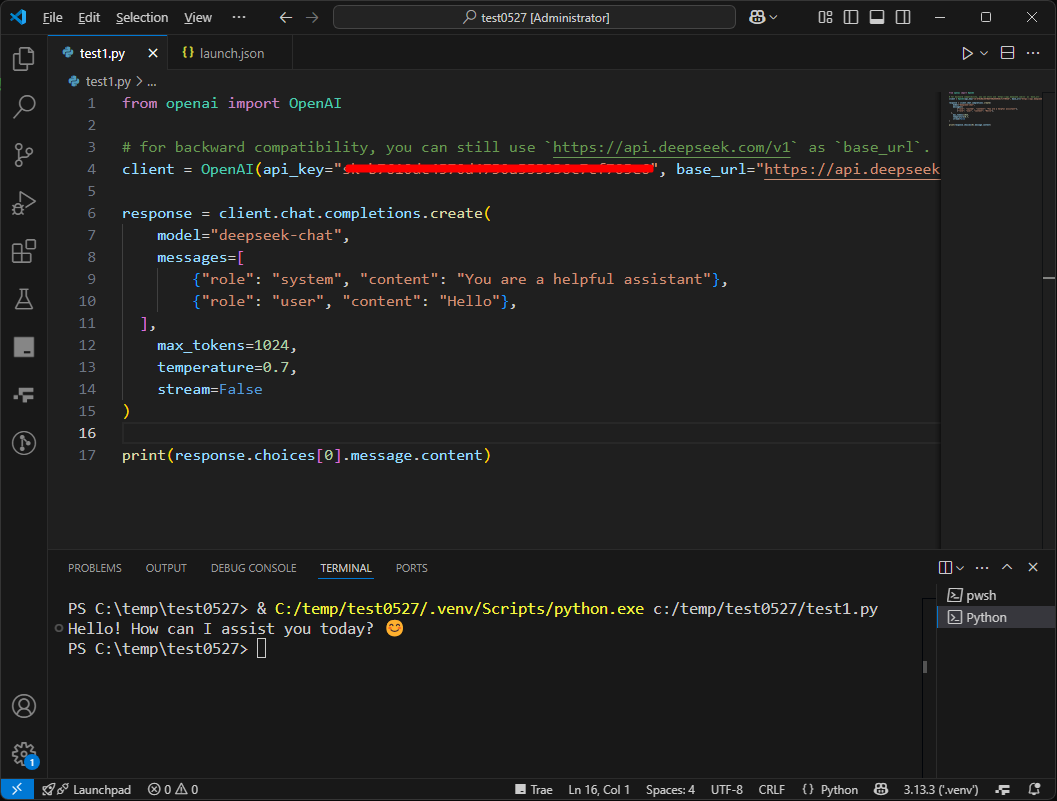Screen dimensions: 1057x801
Task: Open Source Control view in activity bar
Action: click(x=24, y=155)
